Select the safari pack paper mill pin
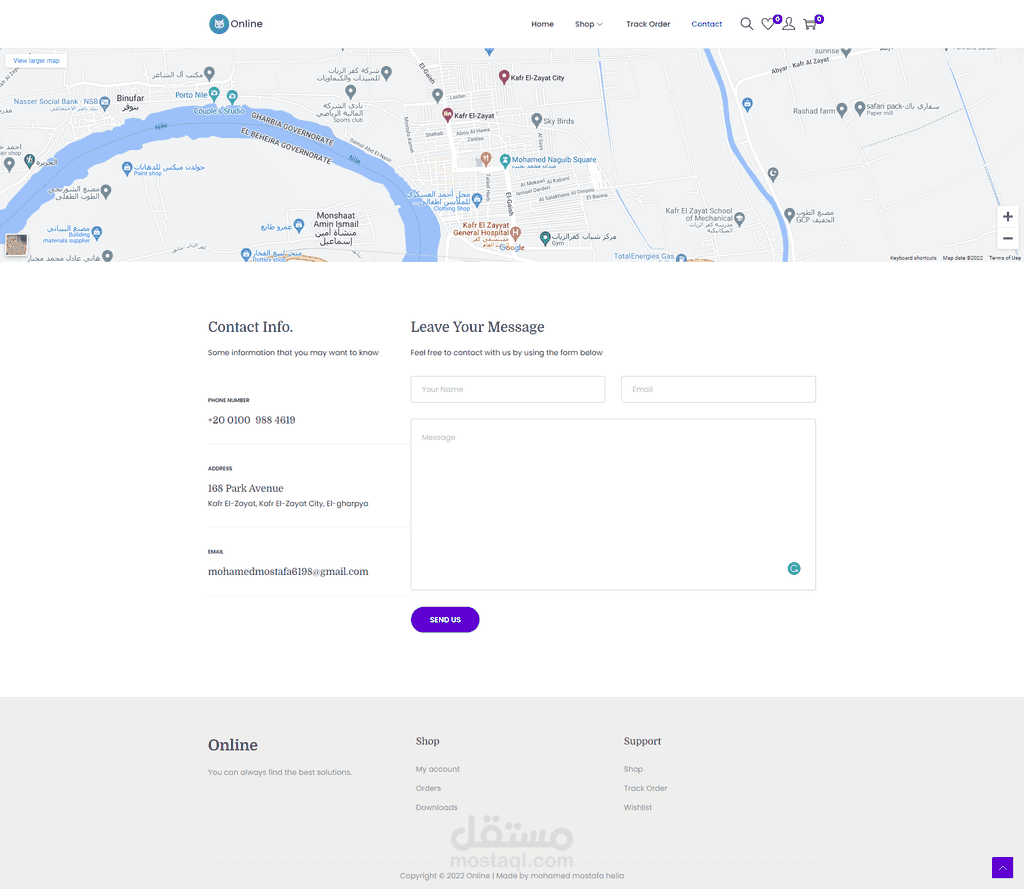The width and height of the screenshot is (1024, 889). (860, 108)
